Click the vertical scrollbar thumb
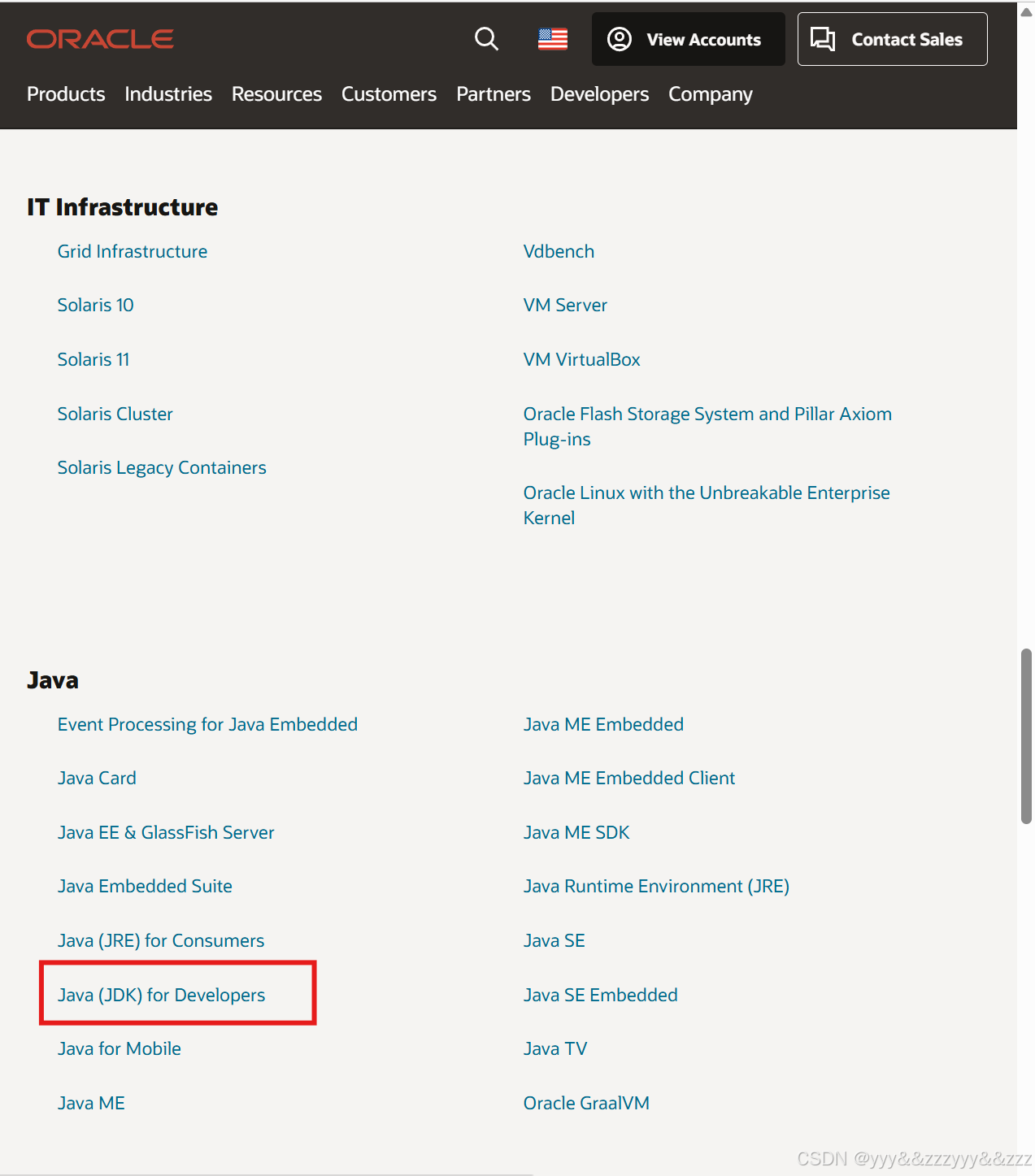This screenshot has width=1035, height=1176. tap(1026, 736)
